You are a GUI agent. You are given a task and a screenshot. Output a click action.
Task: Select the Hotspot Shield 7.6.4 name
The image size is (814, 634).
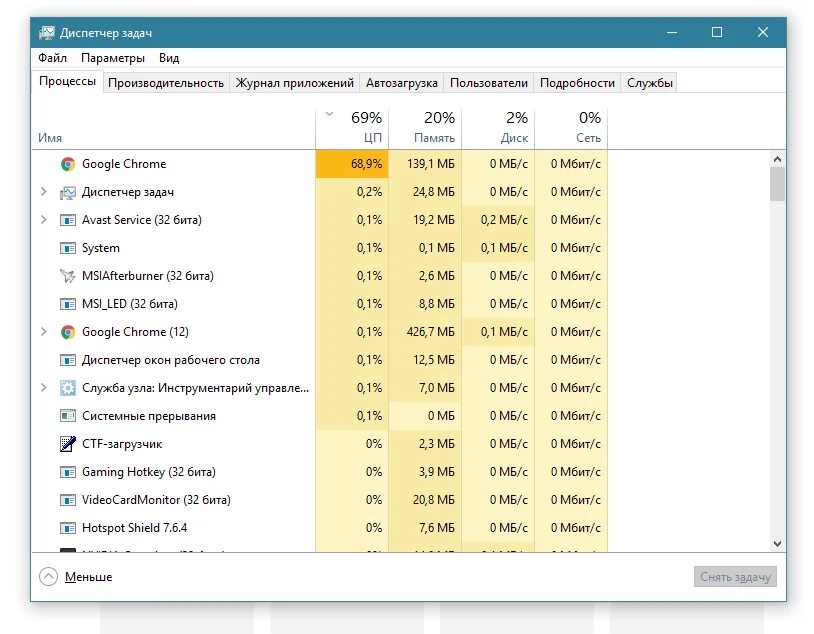(x=134, y=528)
